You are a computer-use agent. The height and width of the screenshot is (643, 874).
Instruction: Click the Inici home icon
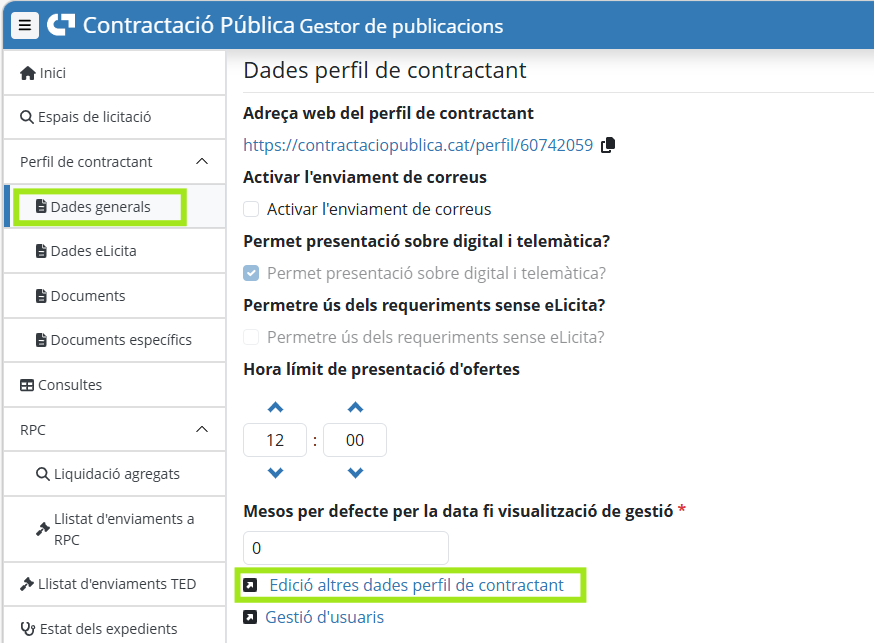(28, 73)
